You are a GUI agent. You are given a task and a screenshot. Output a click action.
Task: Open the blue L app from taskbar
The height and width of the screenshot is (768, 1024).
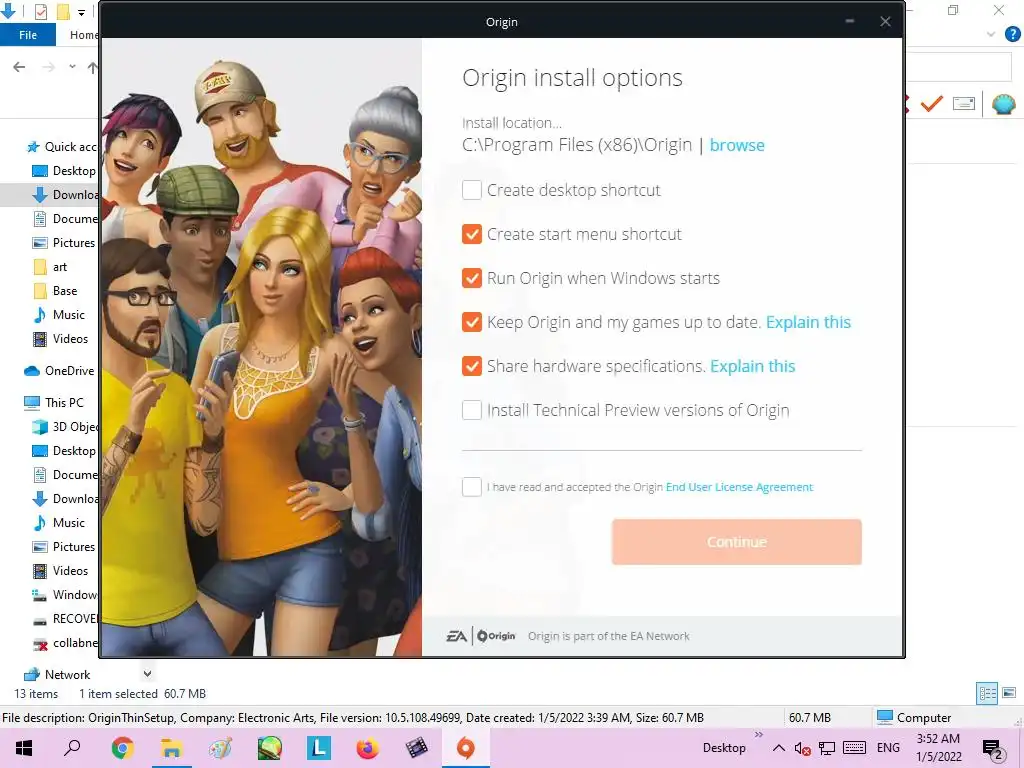click(319, 748)
